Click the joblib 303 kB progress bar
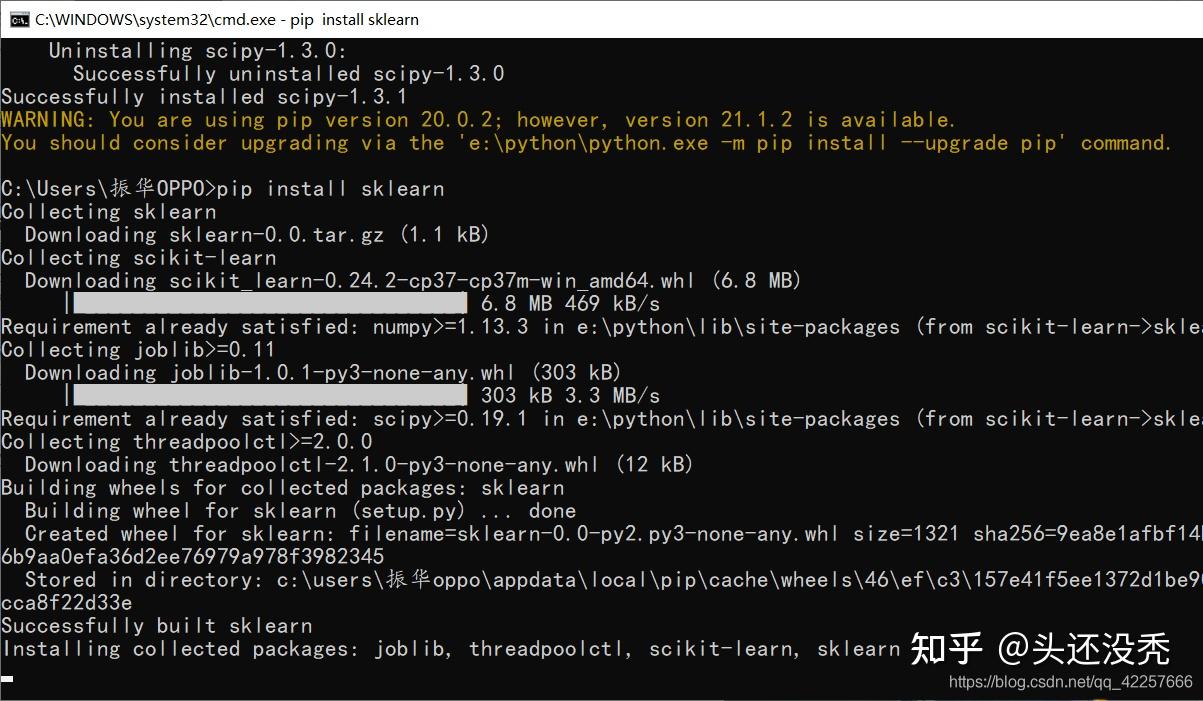Screen dimensions: 1203x701 point(270,395)
